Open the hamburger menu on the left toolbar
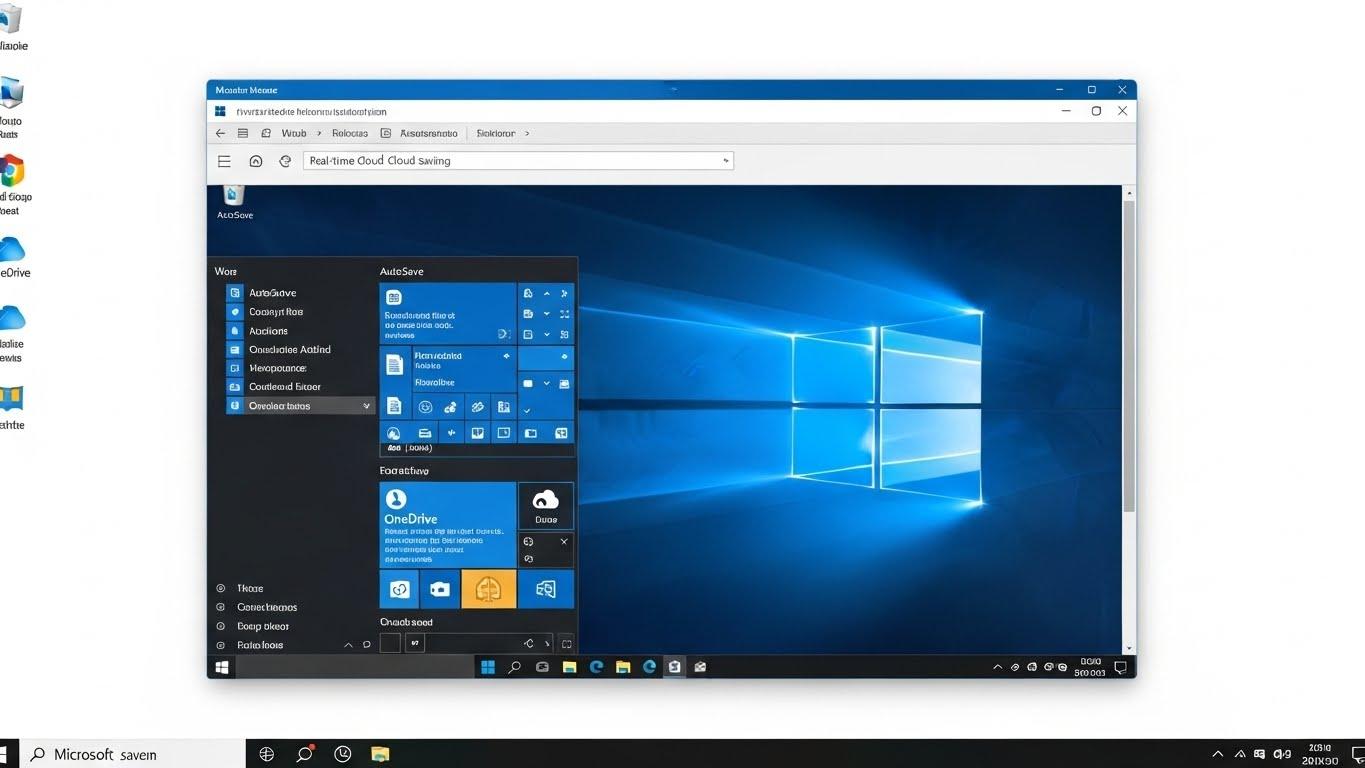Image resolution: width=1365 pixels, height=768 pixels. [224, 160]
